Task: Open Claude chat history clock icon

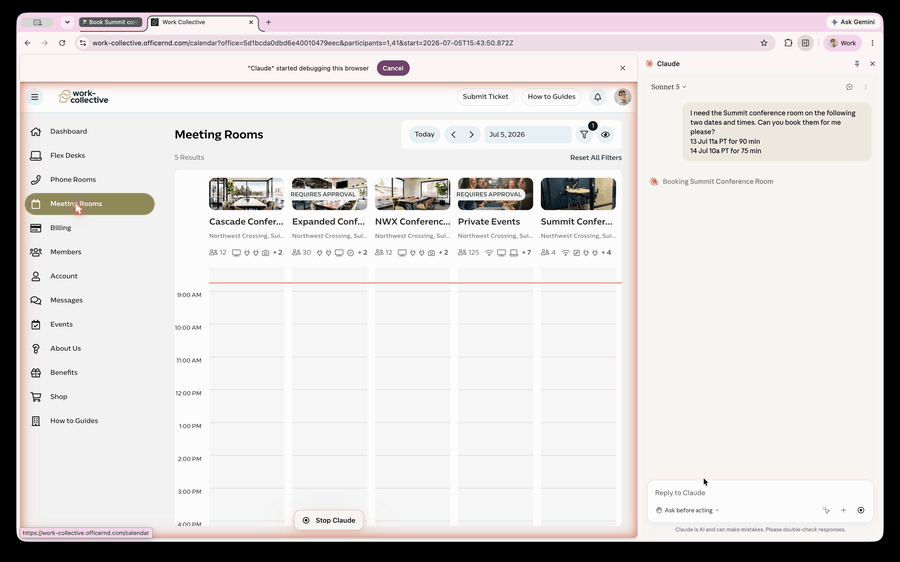Action: 849,87
